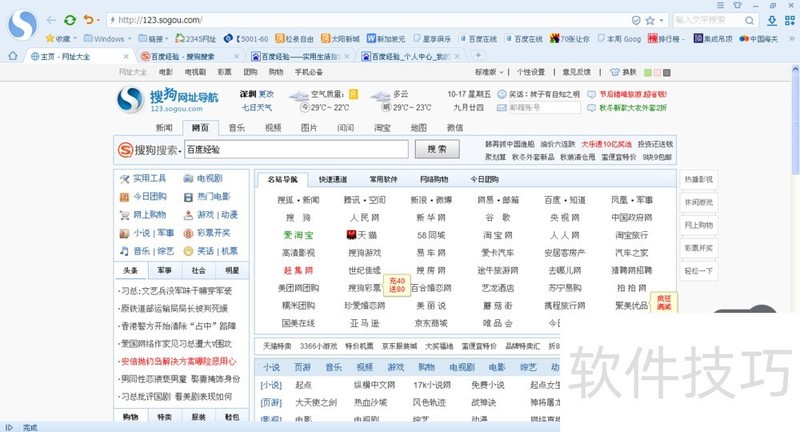The image size is (800, 432).
Task: Open the new tab plus button
Action: (x=478, y=56)
